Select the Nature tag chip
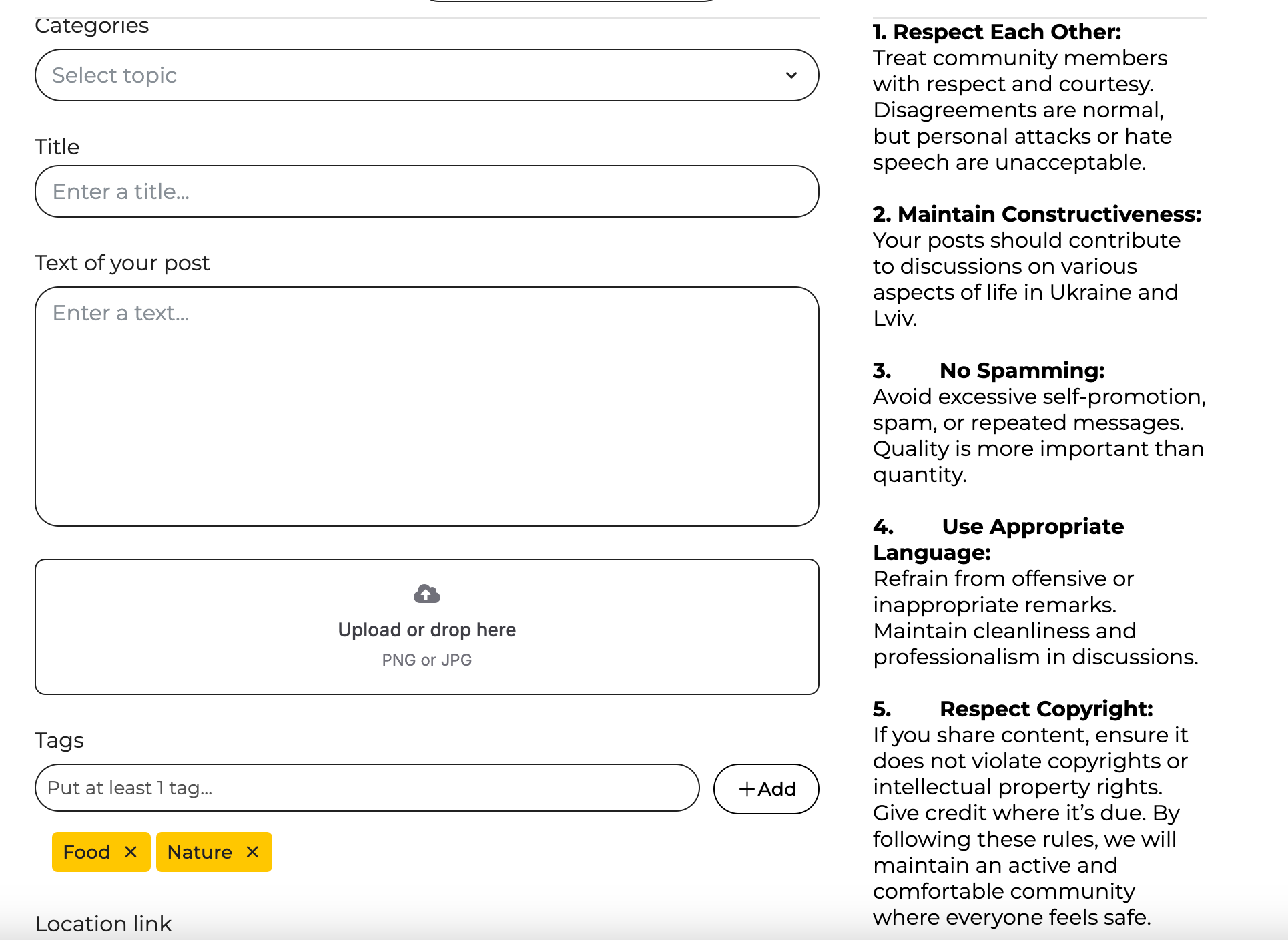The image size is (1288, 940). [x=200, y=852]
